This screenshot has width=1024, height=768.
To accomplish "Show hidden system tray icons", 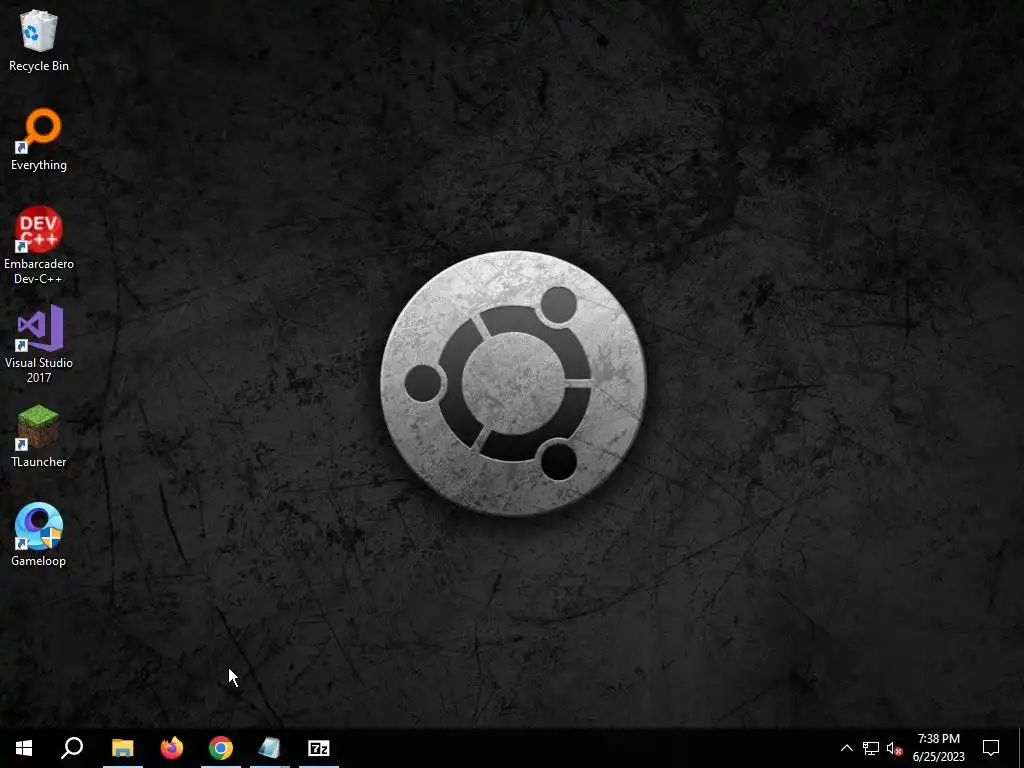I will [846, 748].
